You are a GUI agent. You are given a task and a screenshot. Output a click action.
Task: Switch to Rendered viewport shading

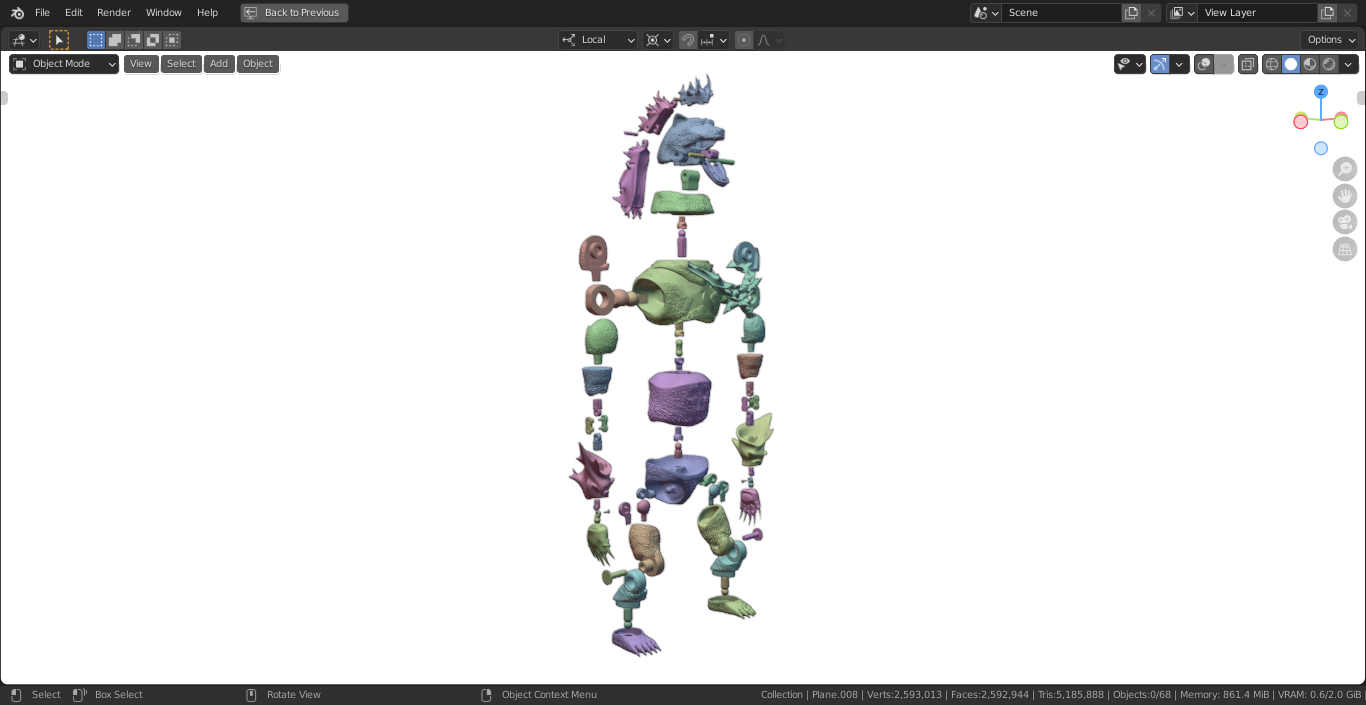coord(1329,64)
